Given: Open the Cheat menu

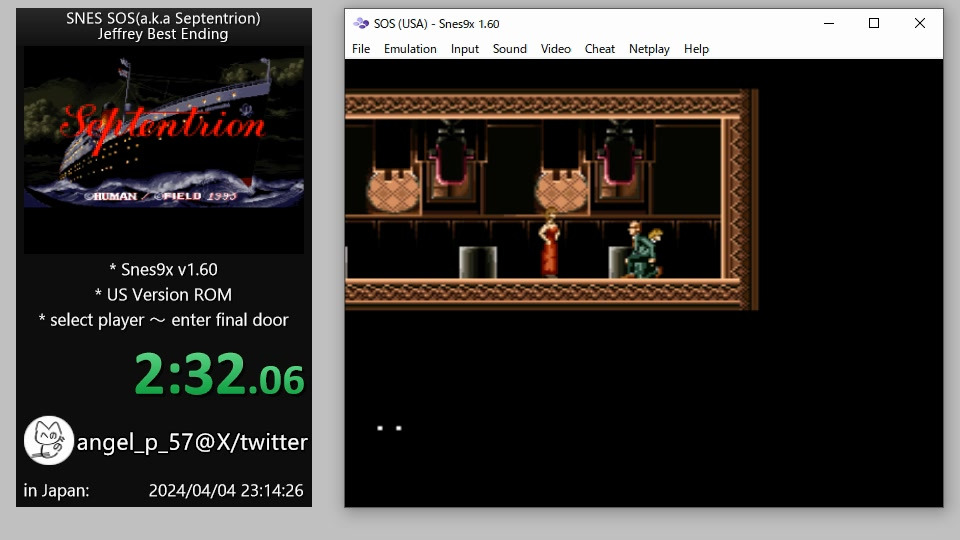Looking at the screenshot, I should [599, 49].
